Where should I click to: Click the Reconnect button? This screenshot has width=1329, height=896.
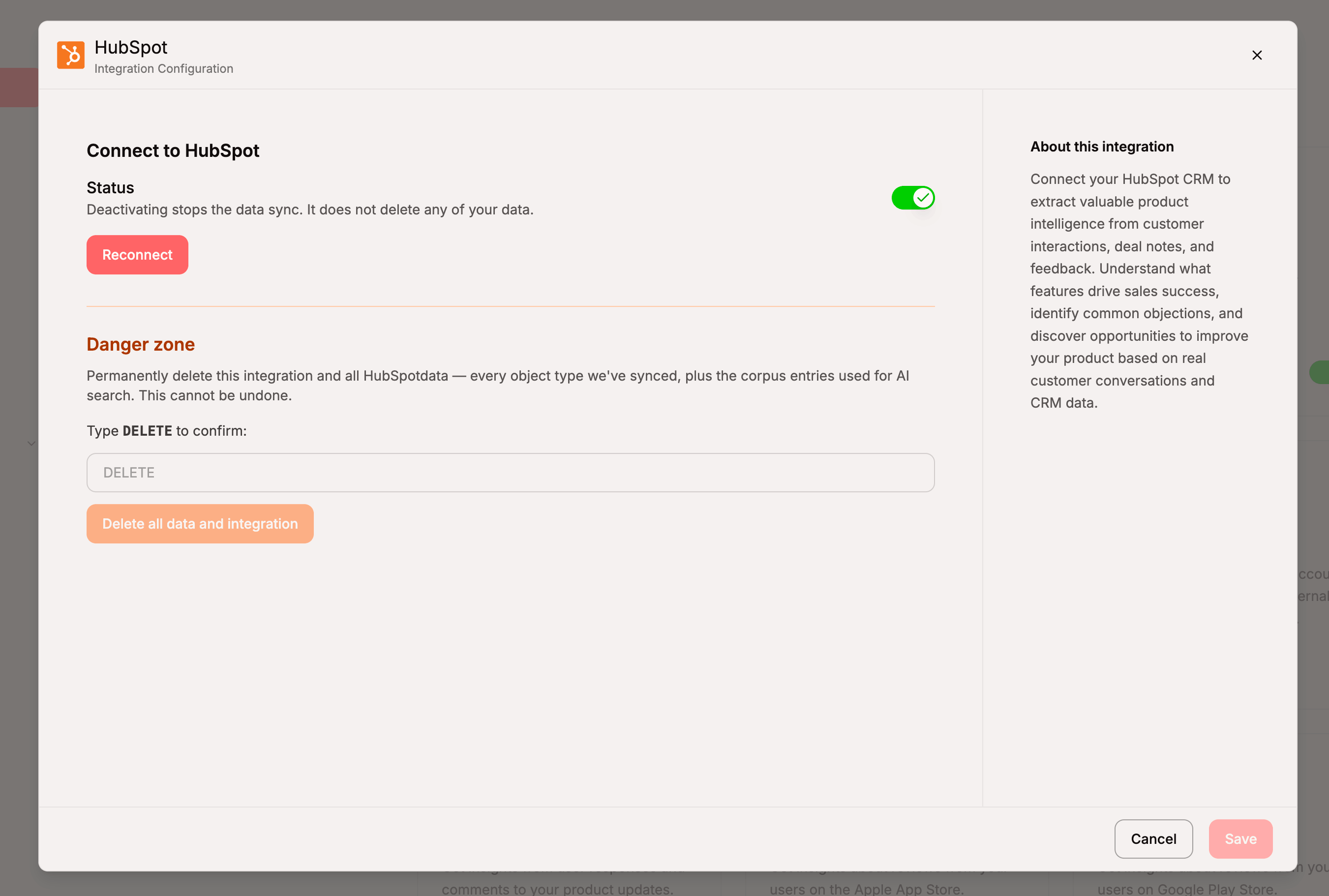[x=137, y=255]
